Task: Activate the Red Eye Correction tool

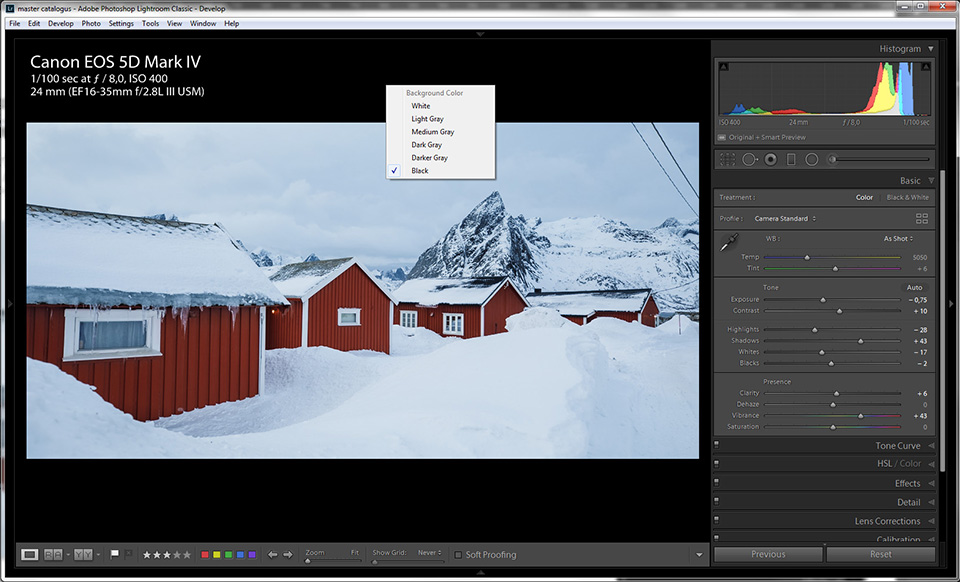Action: 771,160
